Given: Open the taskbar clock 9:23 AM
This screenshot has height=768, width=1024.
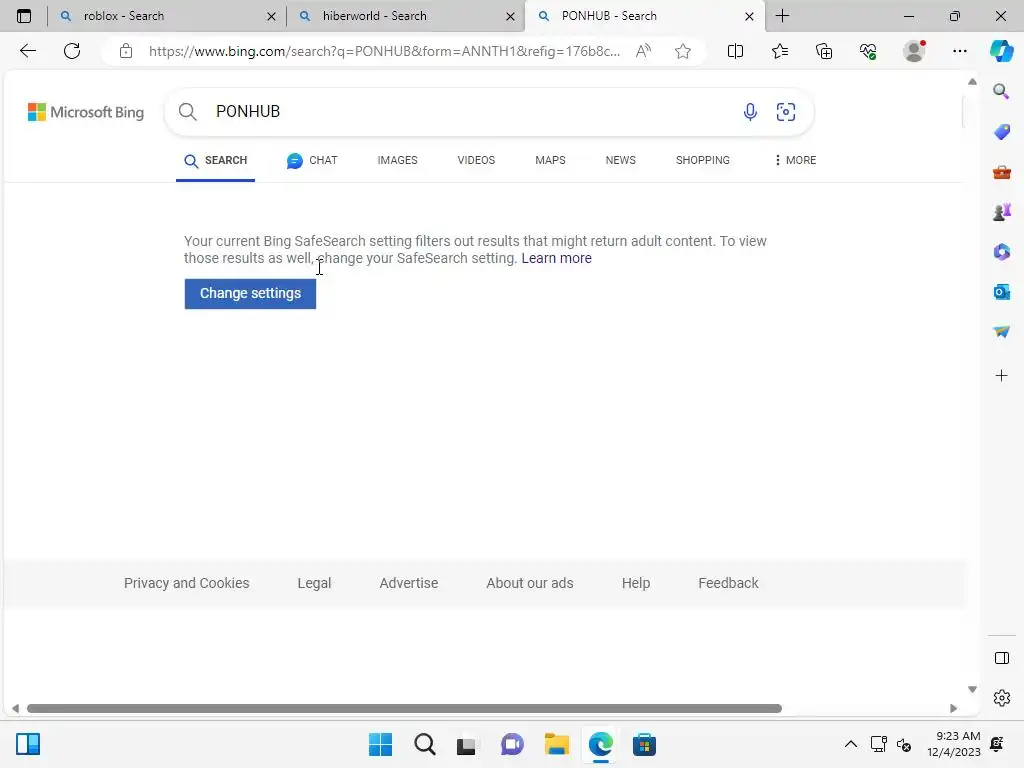Looking at the screenshot, I should (x=953, y=744).
